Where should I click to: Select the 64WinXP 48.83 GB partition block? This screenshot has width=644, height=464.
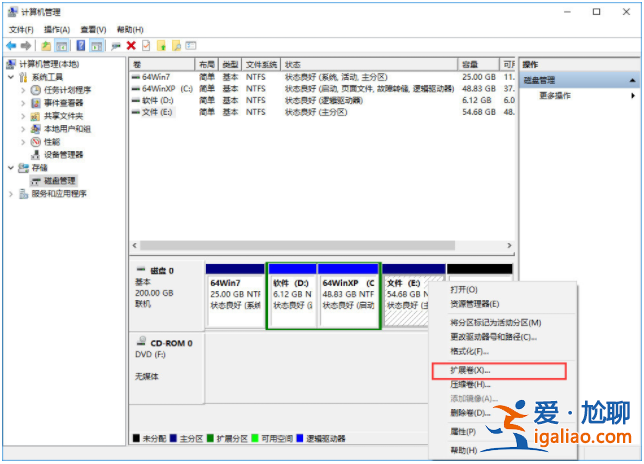[348, 296]
